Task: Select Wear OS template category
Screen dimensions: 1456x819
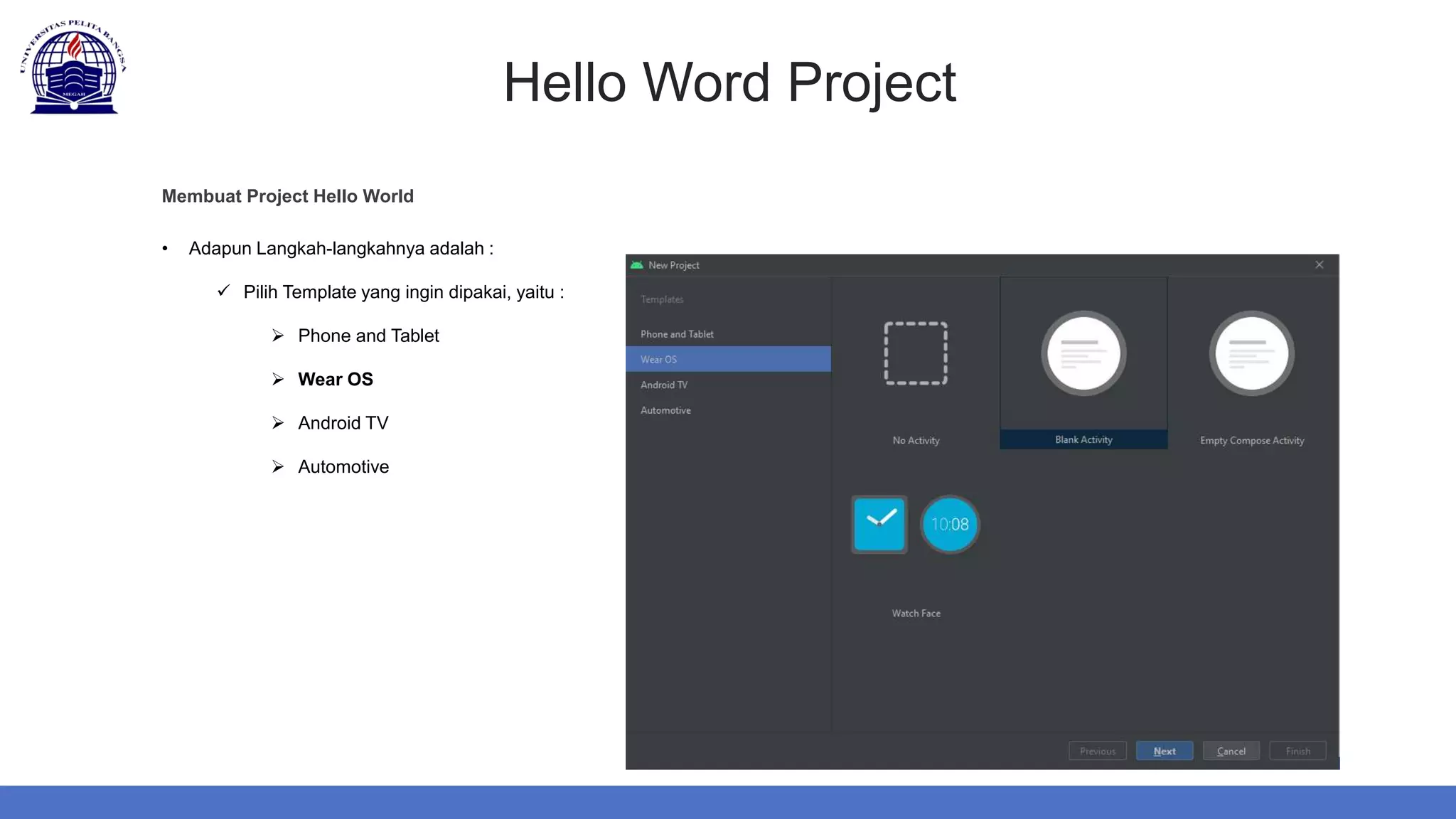Action: (x=659, y=360)
